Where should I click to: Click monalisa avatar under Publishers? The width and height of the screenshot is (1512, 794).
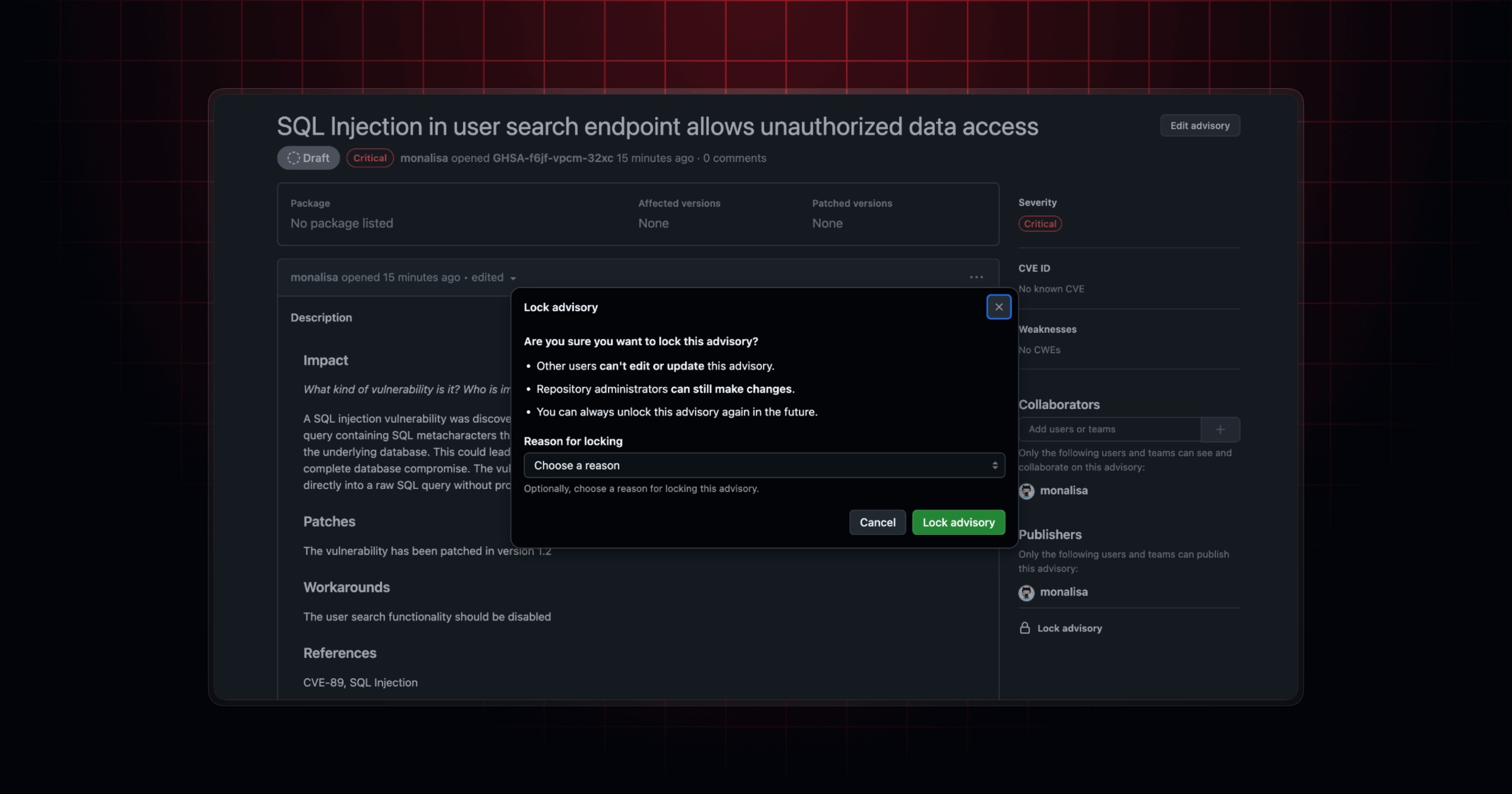[x=1026, y=592]
